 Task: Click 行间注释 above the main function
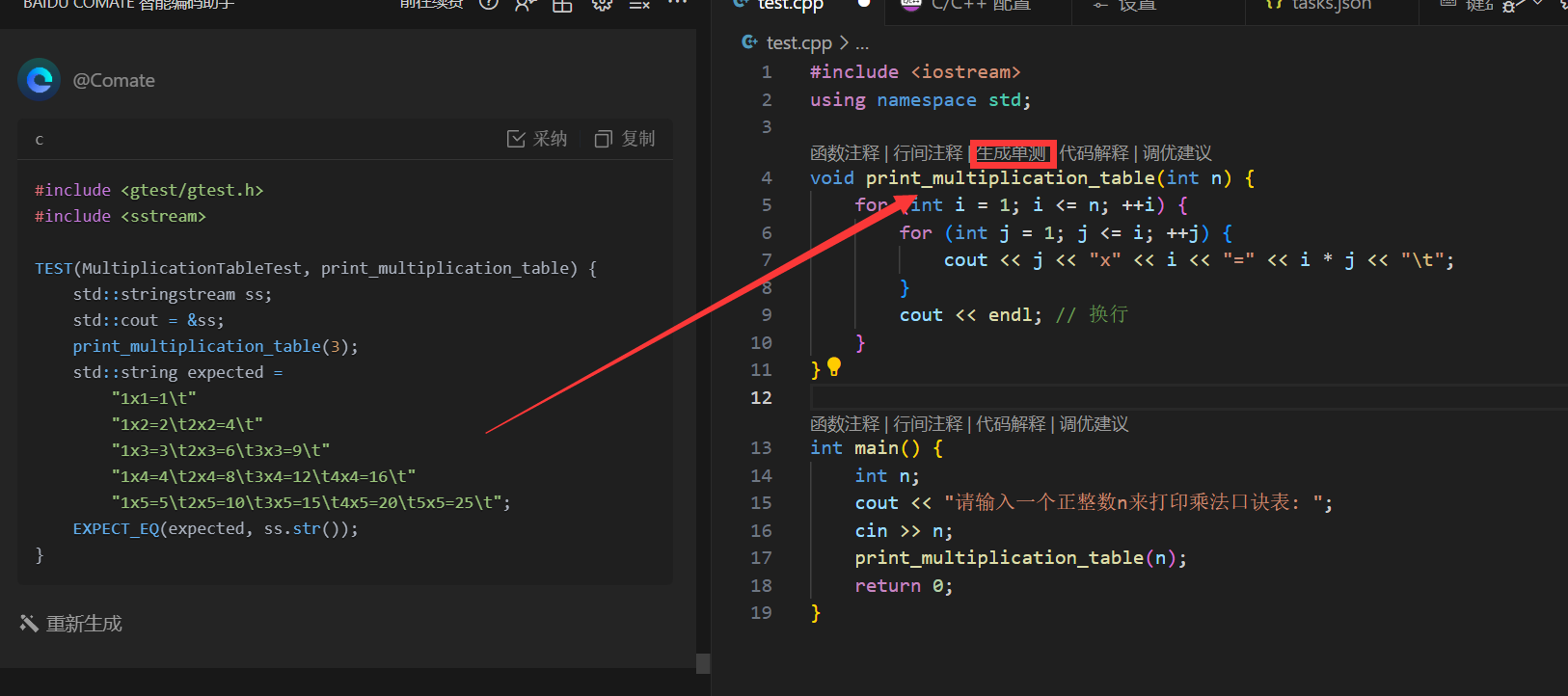click(x=928, y=424)
